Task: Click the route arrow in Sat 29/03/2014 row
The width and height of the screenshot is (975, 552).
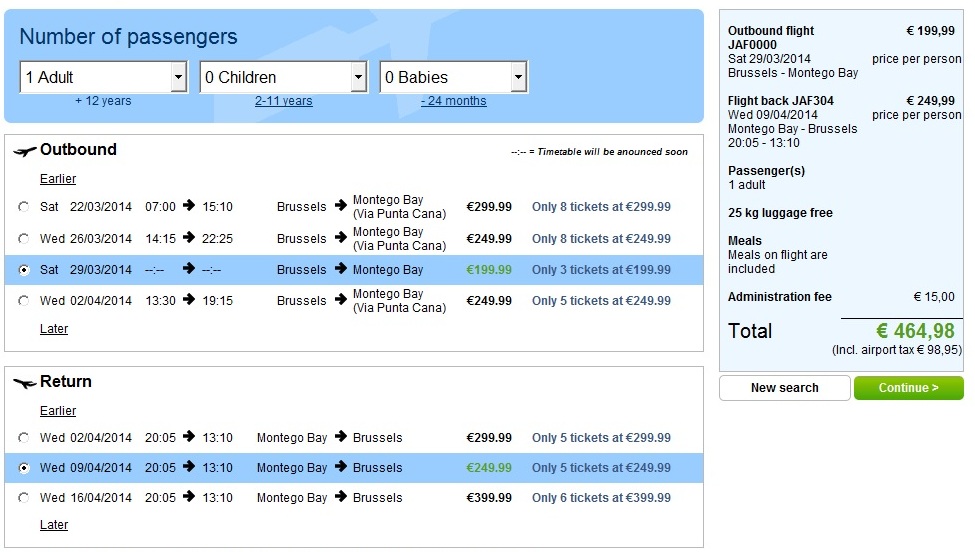Action: coord(340,269)
